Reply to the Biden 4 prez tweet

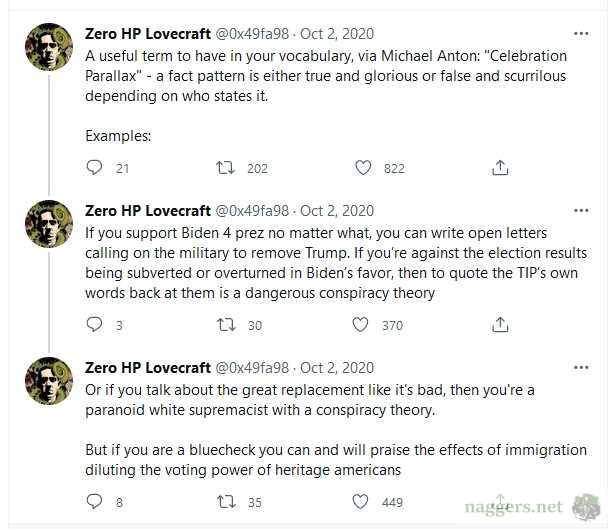click(x=95, y=324)
